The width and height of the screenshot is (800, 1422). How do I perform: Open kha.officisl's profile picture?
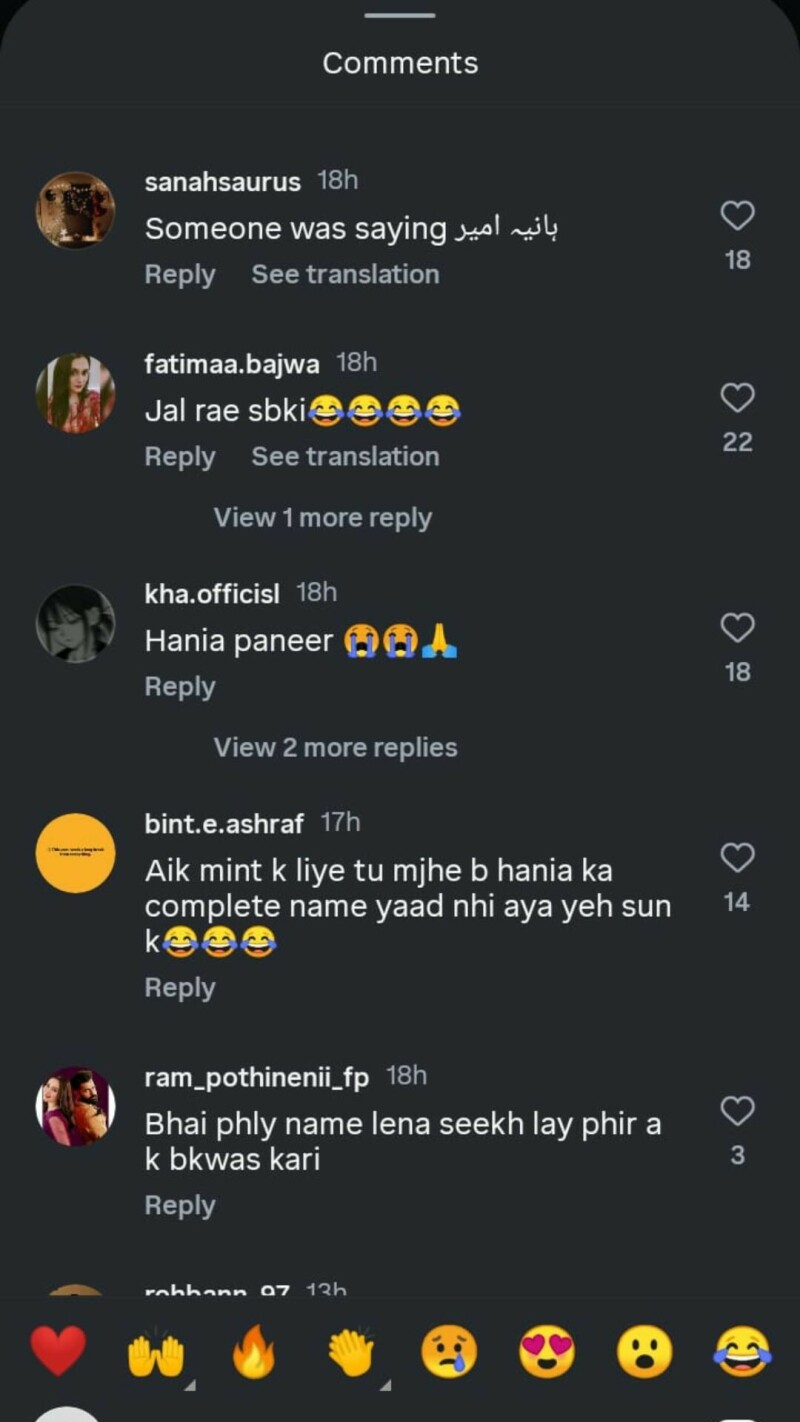pos(76,623)
